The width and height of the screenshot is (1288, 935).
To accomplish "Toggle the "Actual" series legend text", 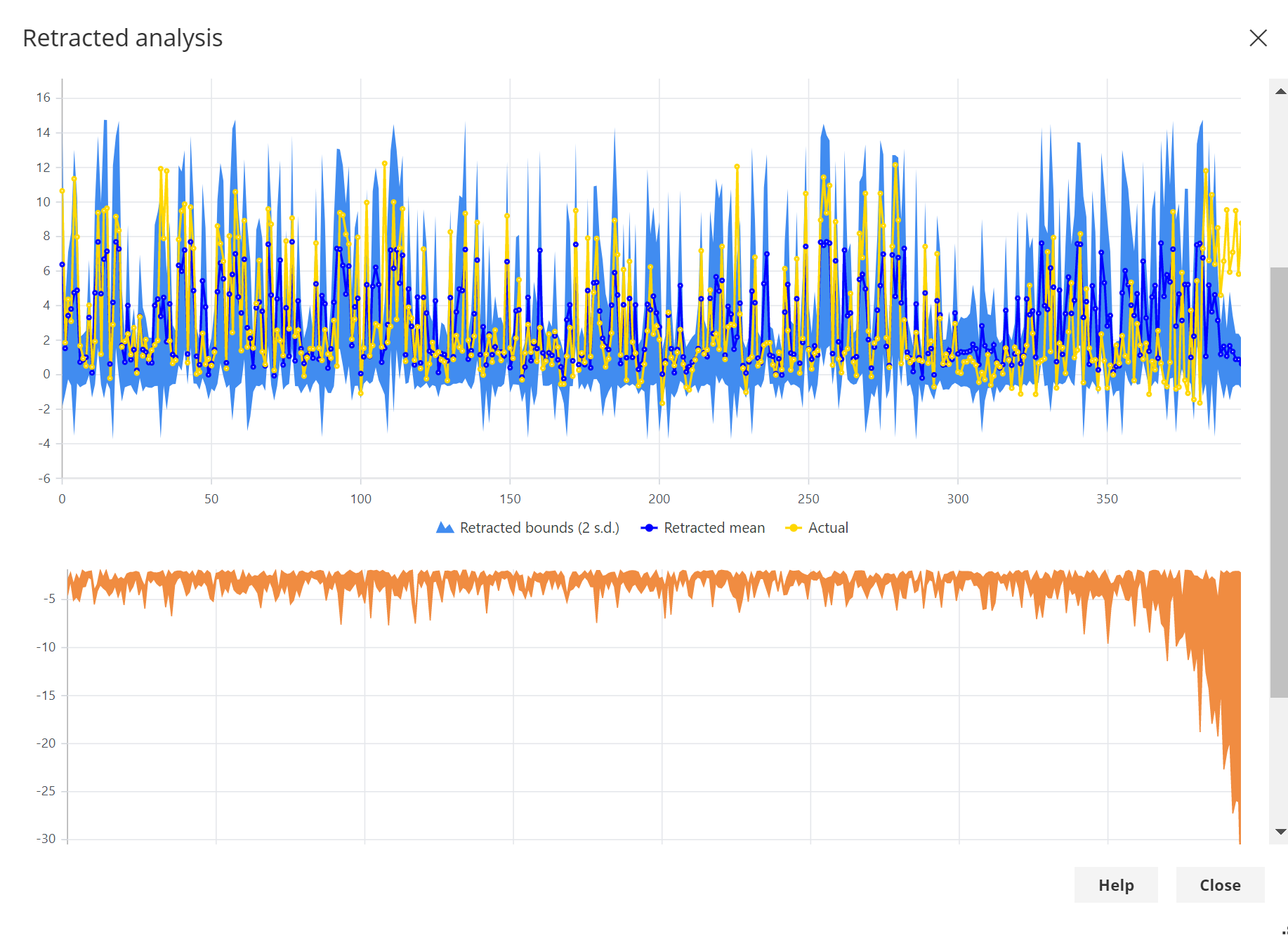I will coord(828,528).
